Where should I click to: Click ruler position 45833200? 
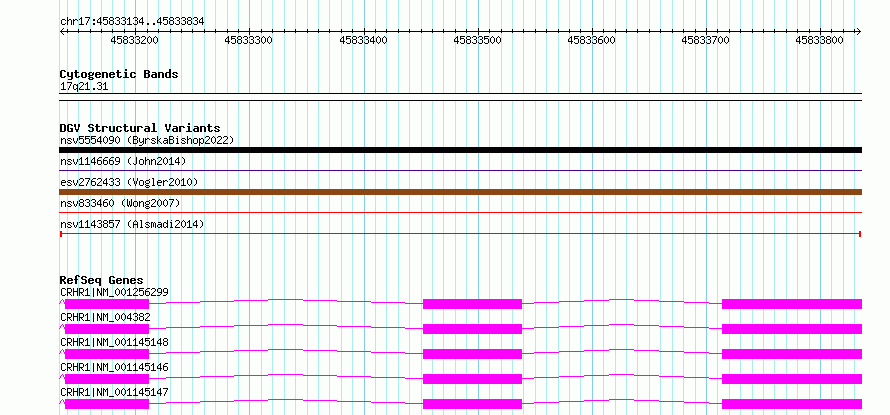pyautogui.click(x=135, y=40)
